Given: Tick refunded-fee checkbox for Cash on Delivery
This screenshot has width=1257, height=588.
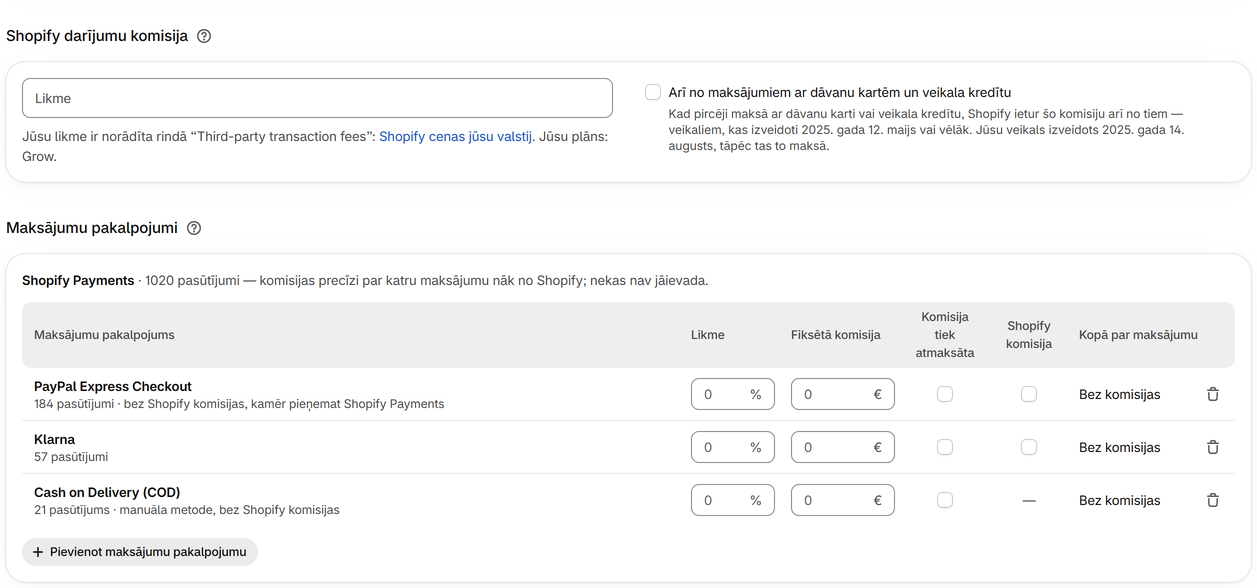Looking at the screenshot, I should (945, 501).
